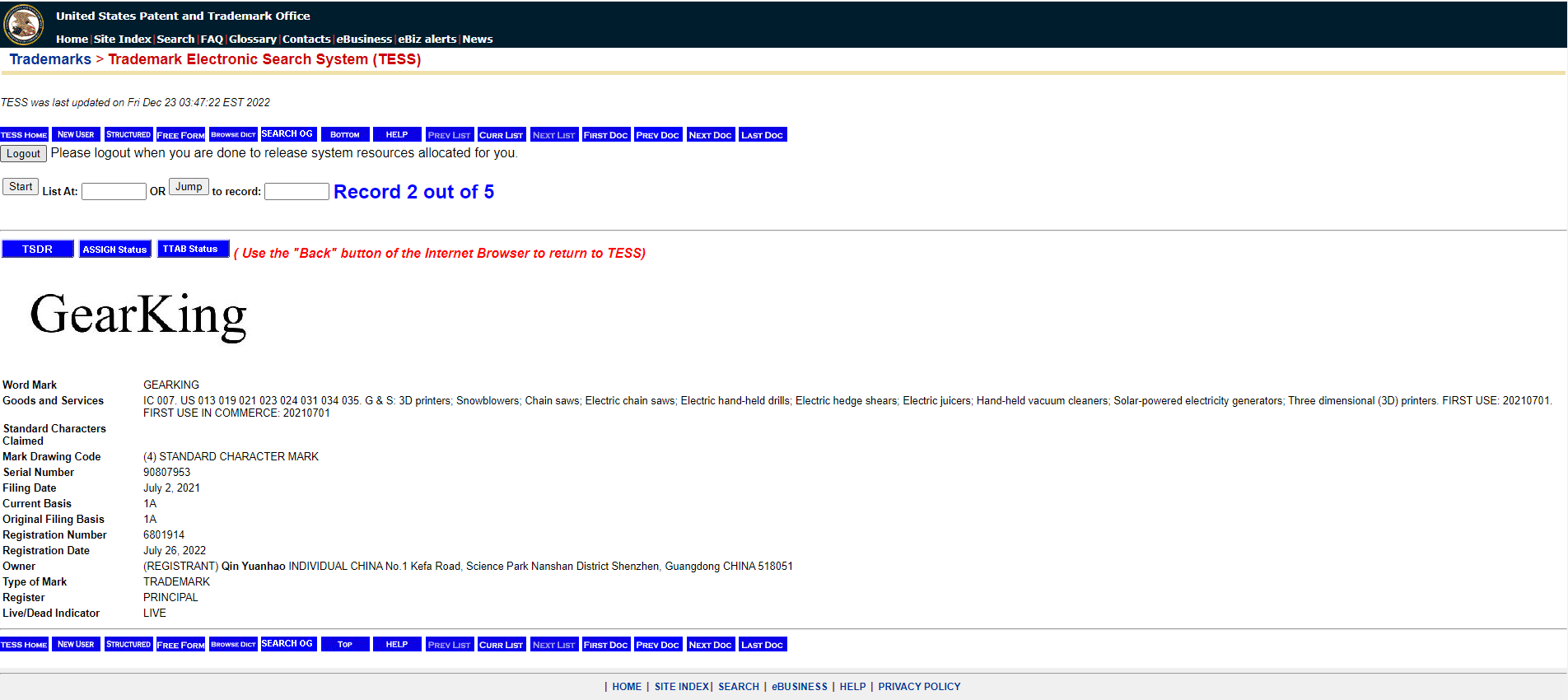1568x700 pixels.
Task: Focus the List At input field
Action: [x=114, y=191]
